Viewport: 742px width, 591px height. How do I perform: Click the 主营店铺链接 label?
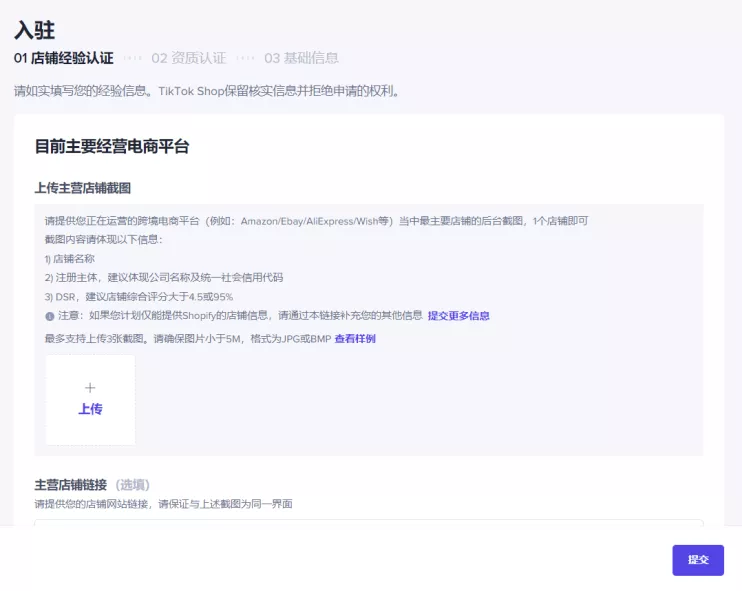(x=71, y=485)
